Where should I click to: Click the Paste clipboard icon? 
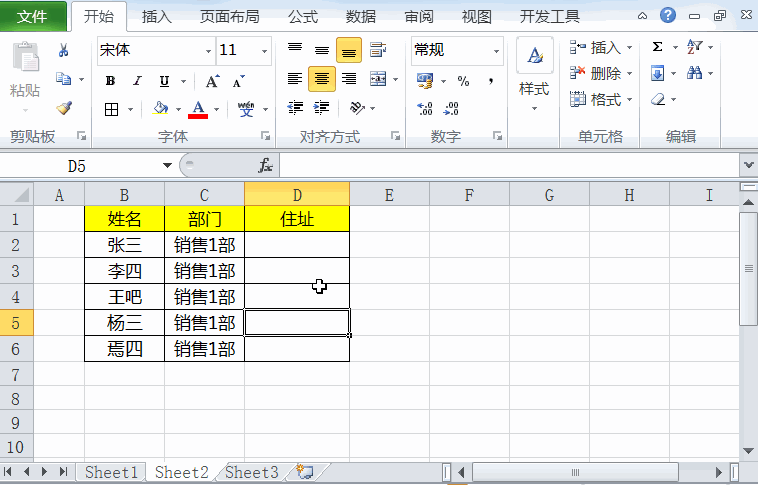tap(25, 57)
